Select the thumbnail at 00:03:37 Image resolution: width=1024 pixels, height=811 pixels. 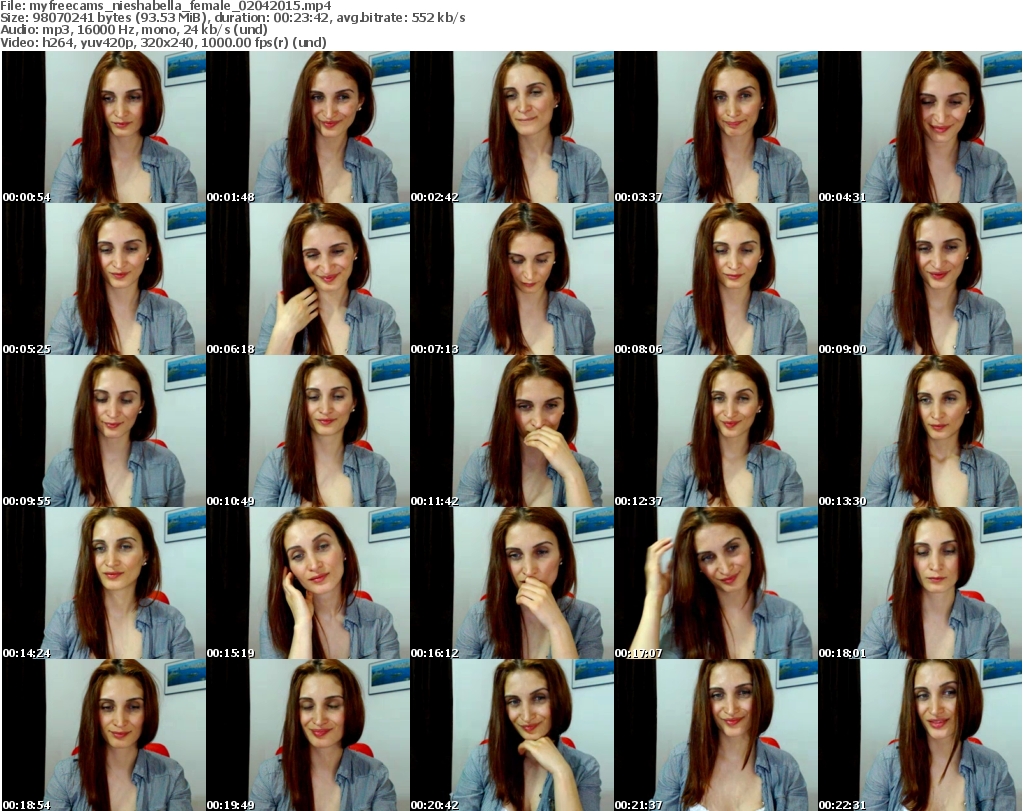click(716, 127)
